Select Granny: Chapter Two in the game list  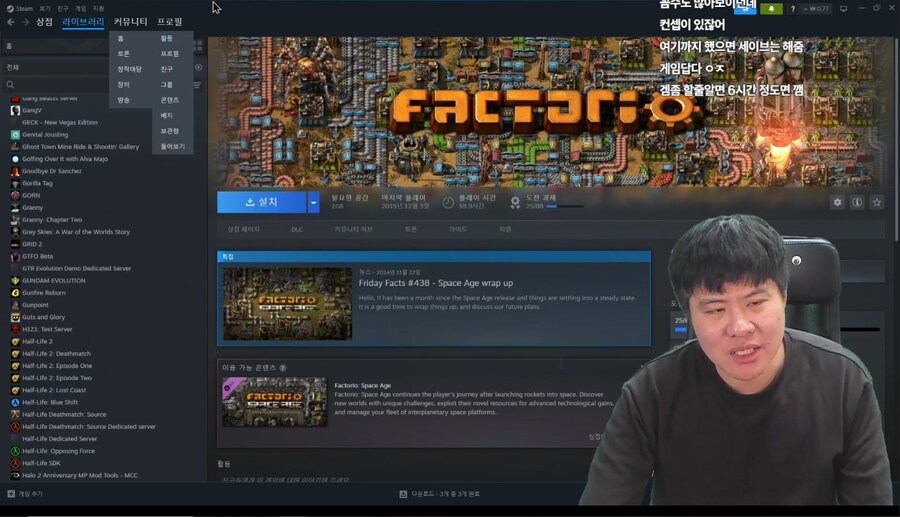coord(52,220)
